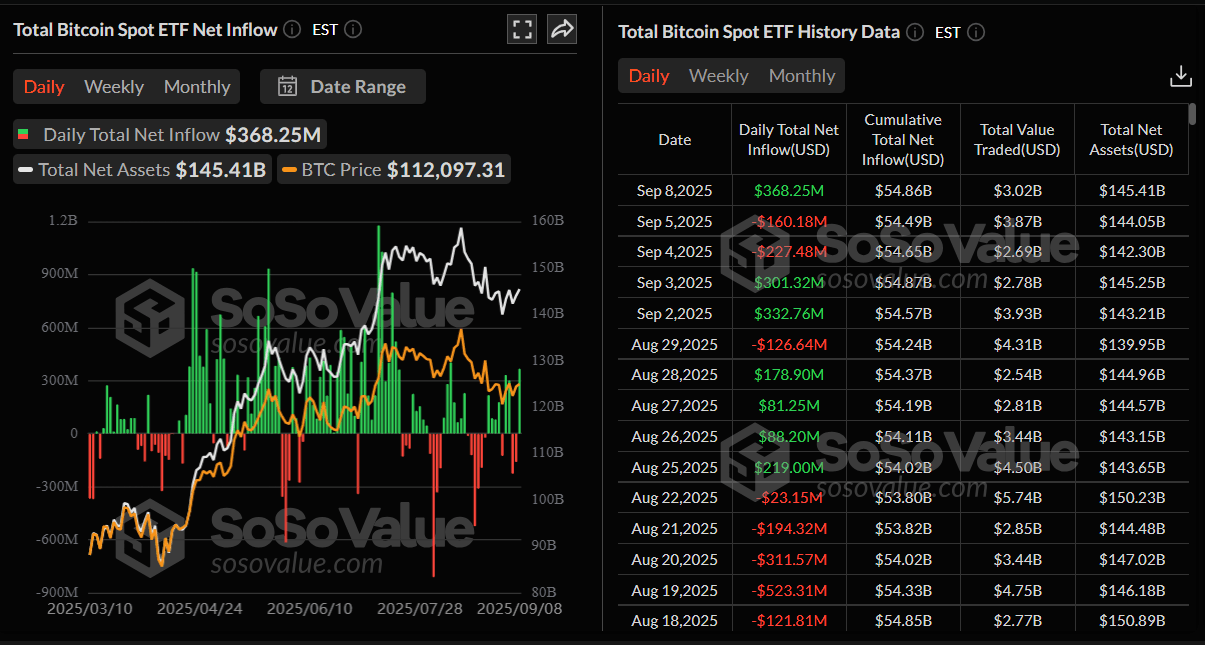Image resolution: width=1205 pixels, height=645 pixels.
Task: Click the EST info icon on the table panel
Action: tap(975, 32)
